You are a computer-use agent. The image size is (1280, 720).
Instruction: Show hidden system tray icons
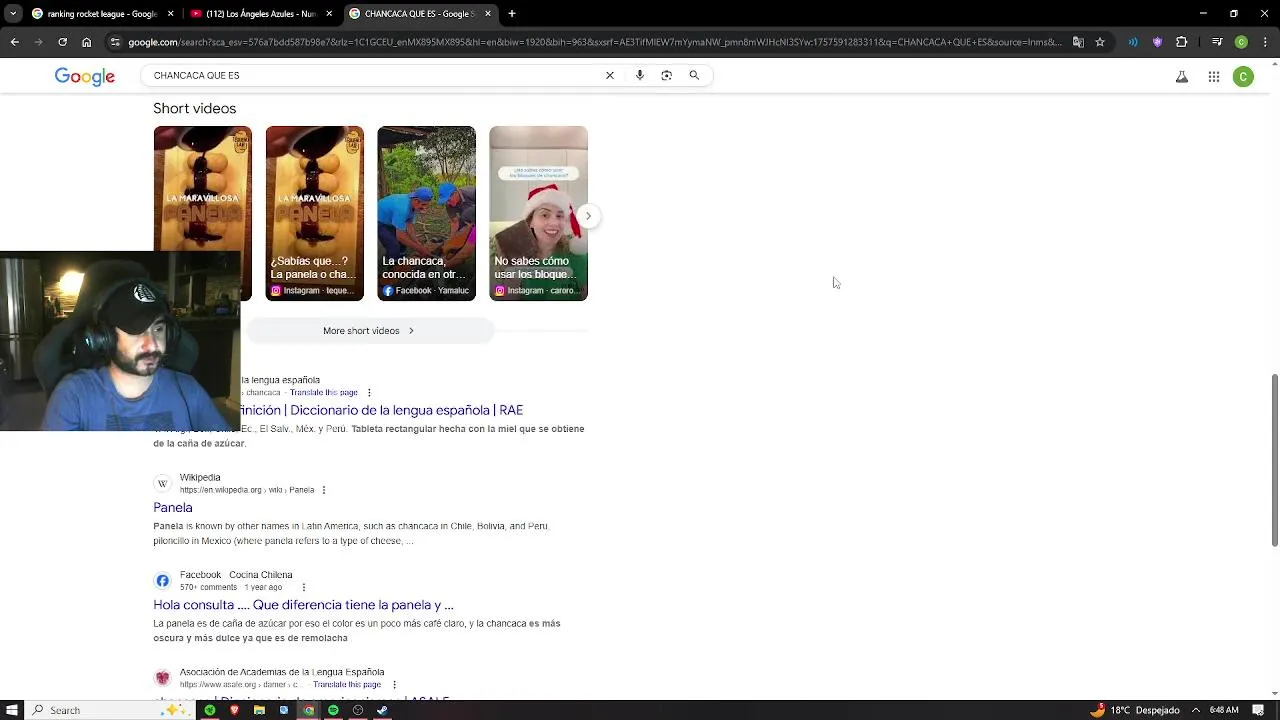coord(1195,710)
